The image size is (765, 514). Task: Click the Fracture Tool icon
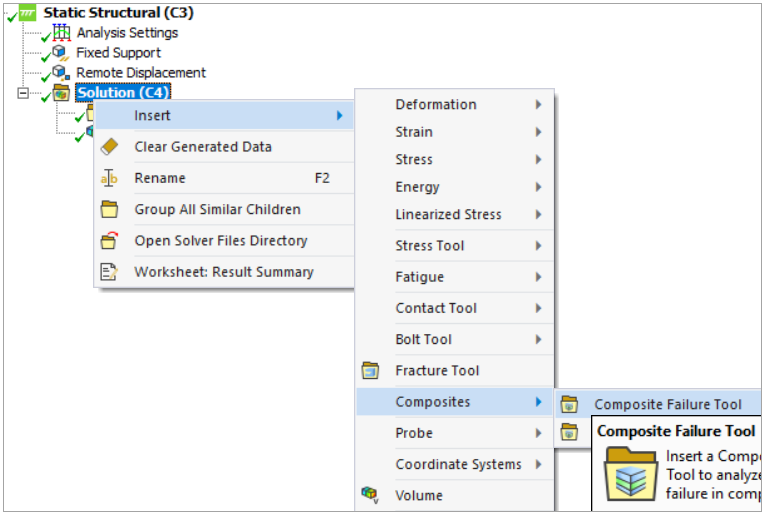(x=371, y=371)
